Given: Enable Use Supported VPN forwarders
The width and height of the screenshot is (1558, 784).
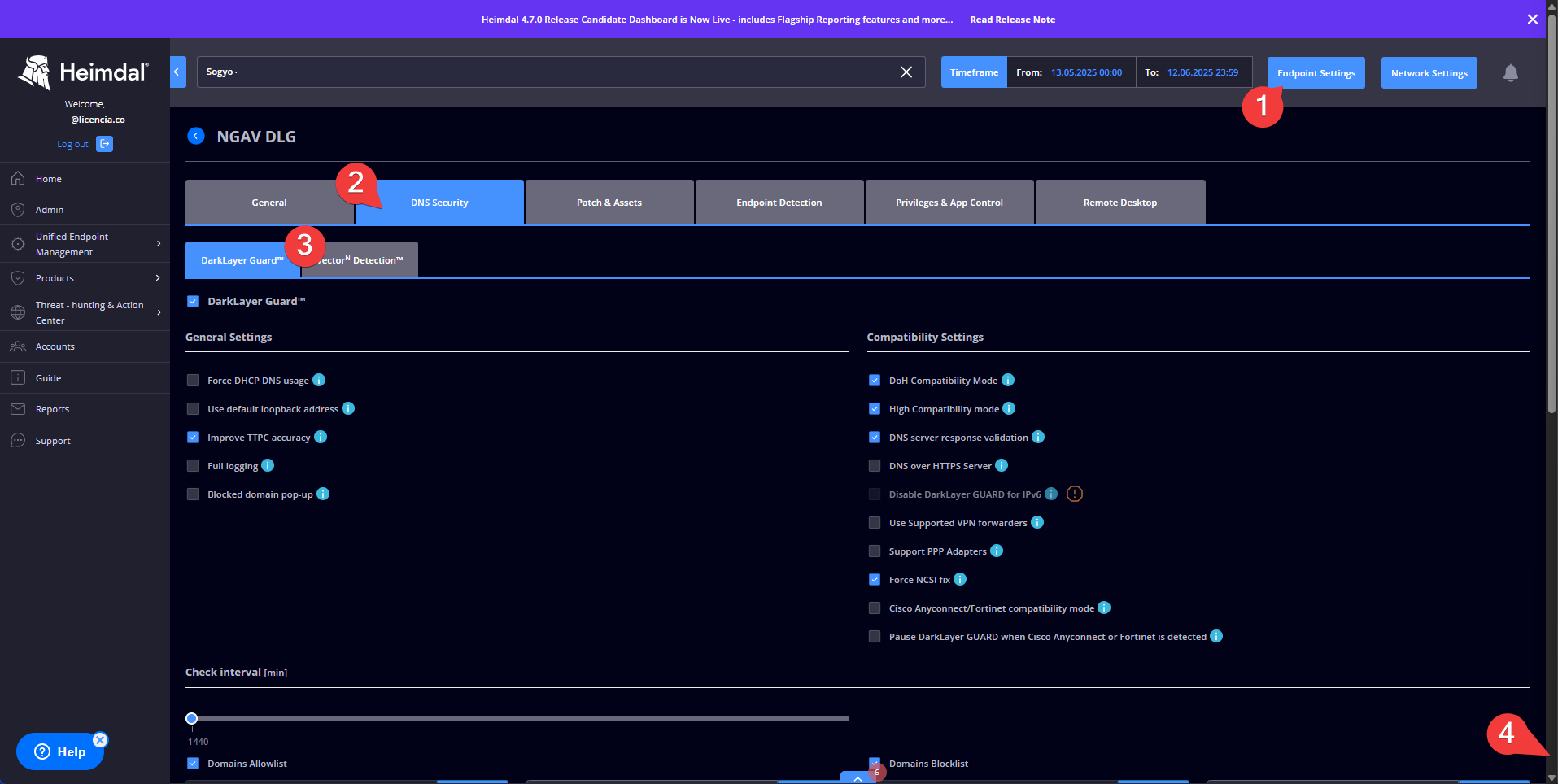Looking at the screenshot, I should 875,522.
